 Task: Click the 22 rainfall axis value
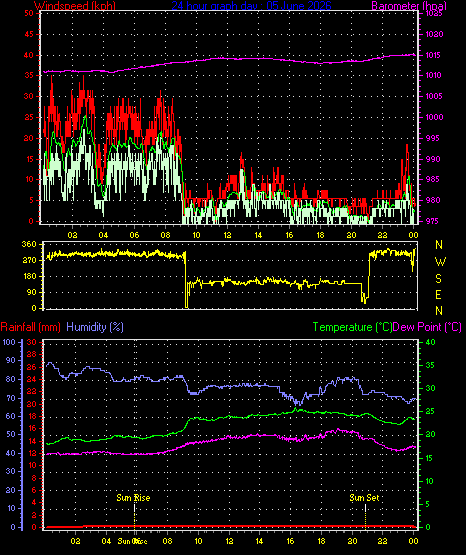[31, 391]
